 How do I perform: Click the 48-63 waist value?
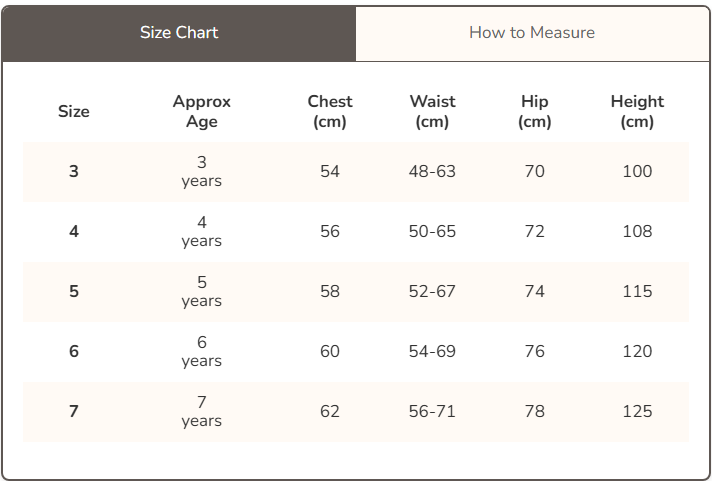click(432, 172)
